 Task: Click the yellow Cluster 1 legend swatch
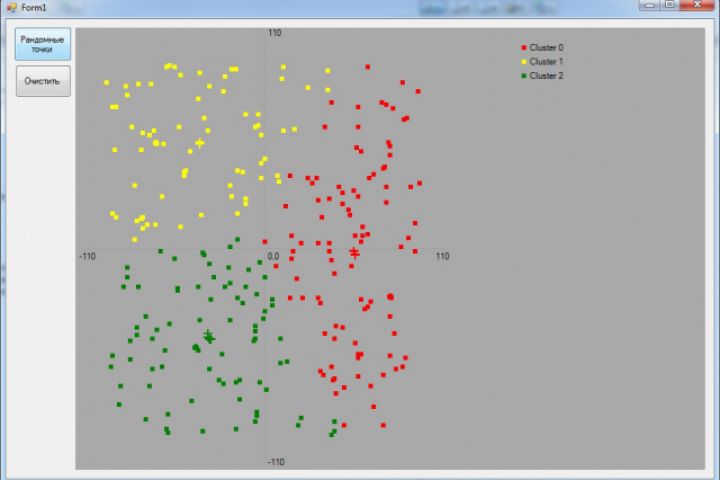click(x=524, y=62)
